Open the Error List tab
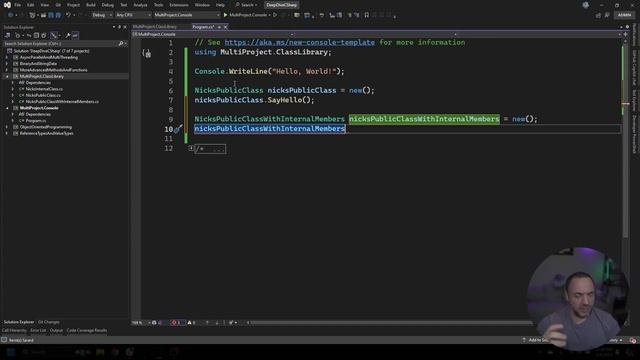640x360 pixels. coord(38,331)
